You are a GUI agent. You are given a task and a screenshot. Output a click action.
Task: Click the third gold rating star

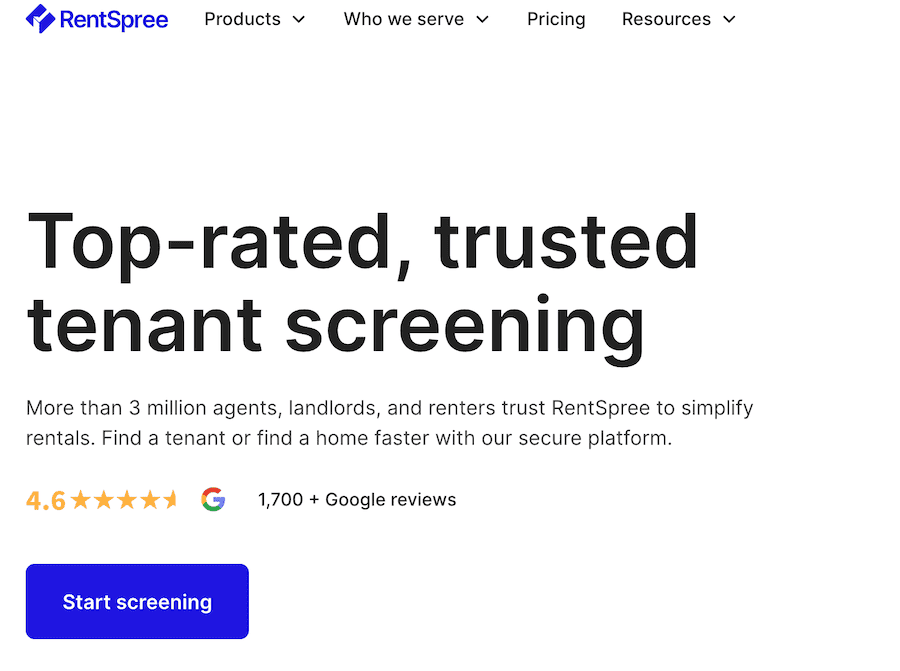126,500
